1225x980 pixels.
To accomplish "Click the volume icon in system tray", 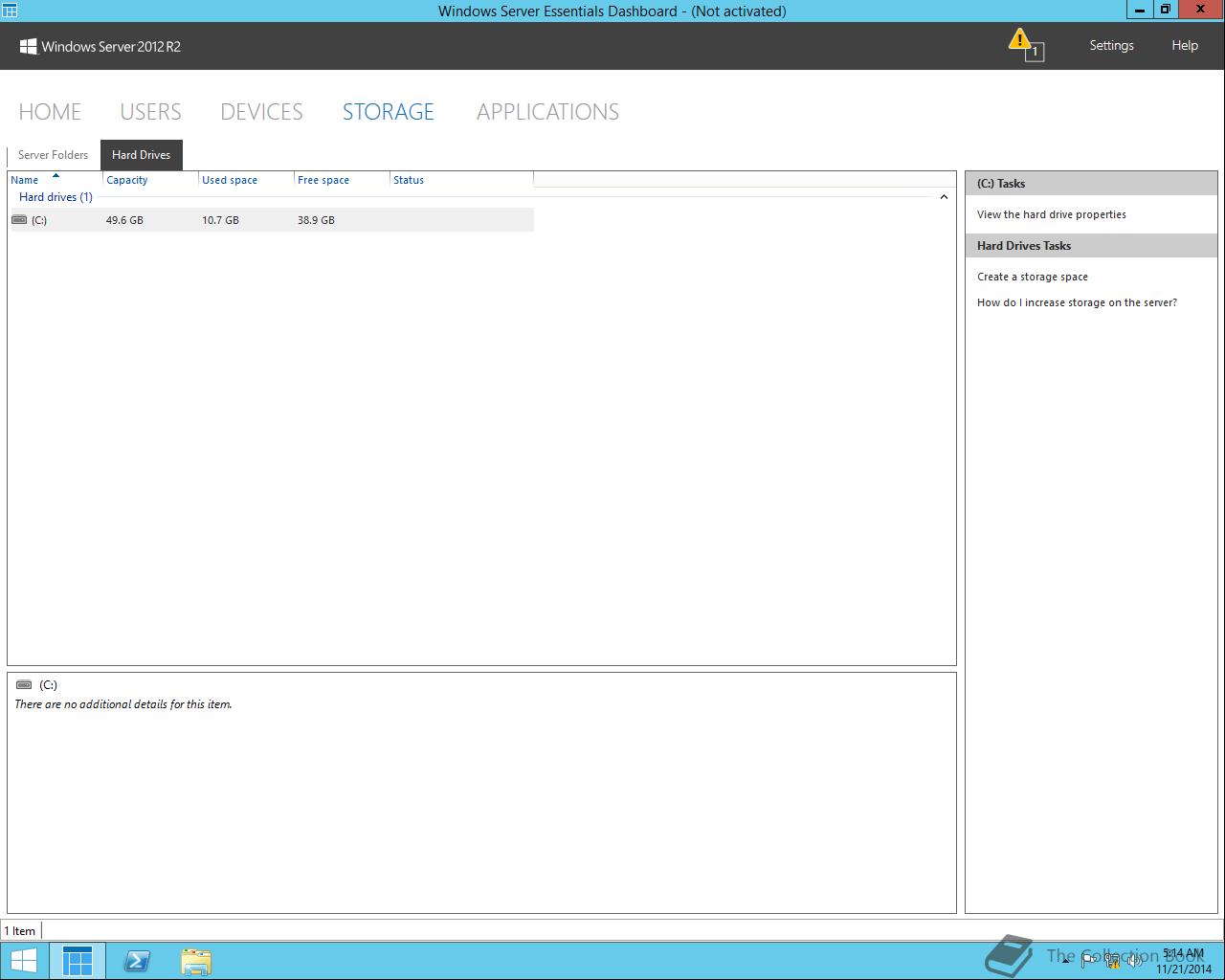I will pyautogui.click(x=1134, y=961).
